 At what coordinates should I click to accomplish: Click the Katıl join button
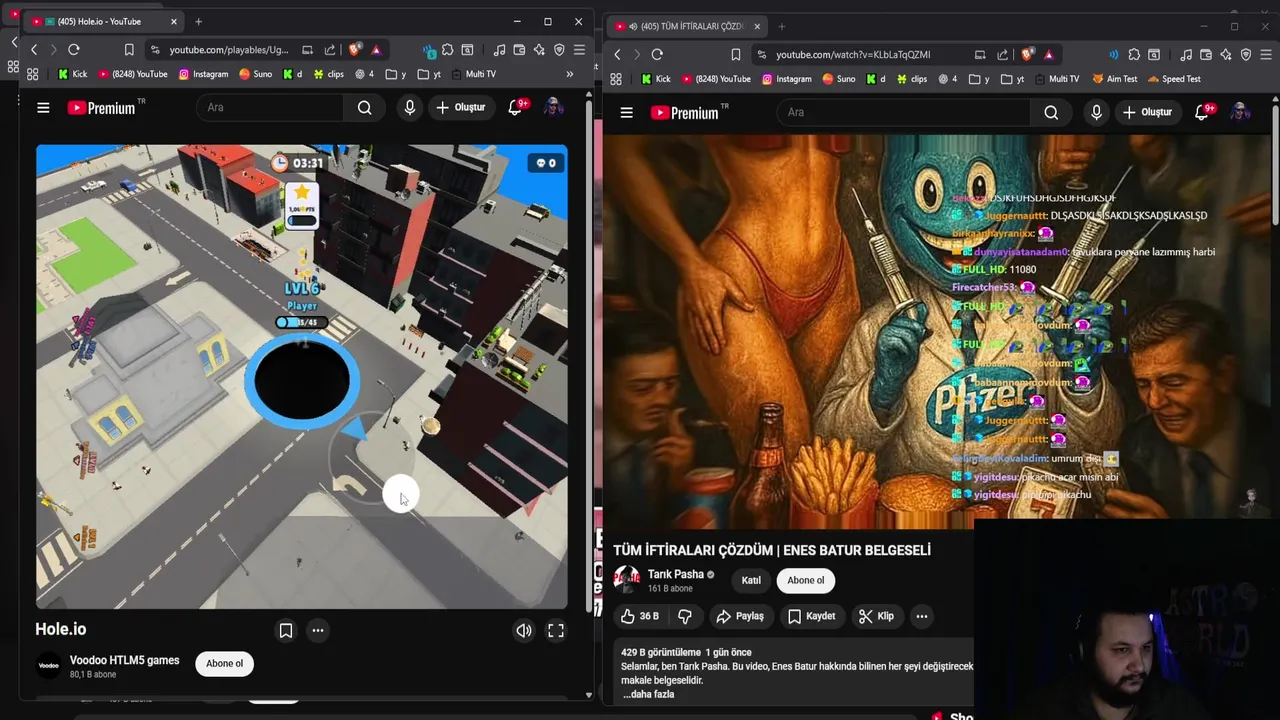(751, 580)
